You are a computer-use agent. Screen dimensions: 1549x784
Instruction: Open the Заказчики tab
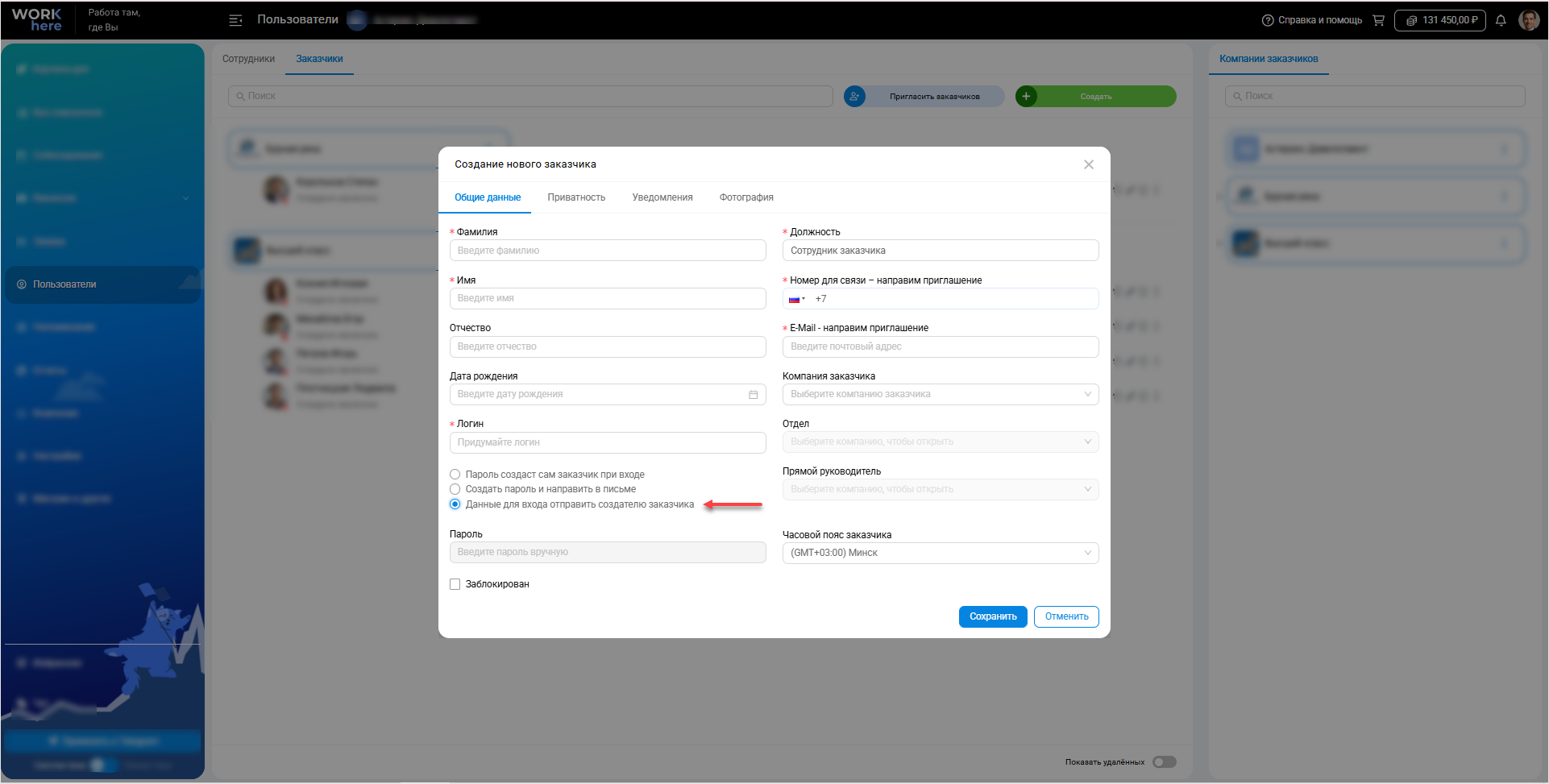tap(319, 59)
